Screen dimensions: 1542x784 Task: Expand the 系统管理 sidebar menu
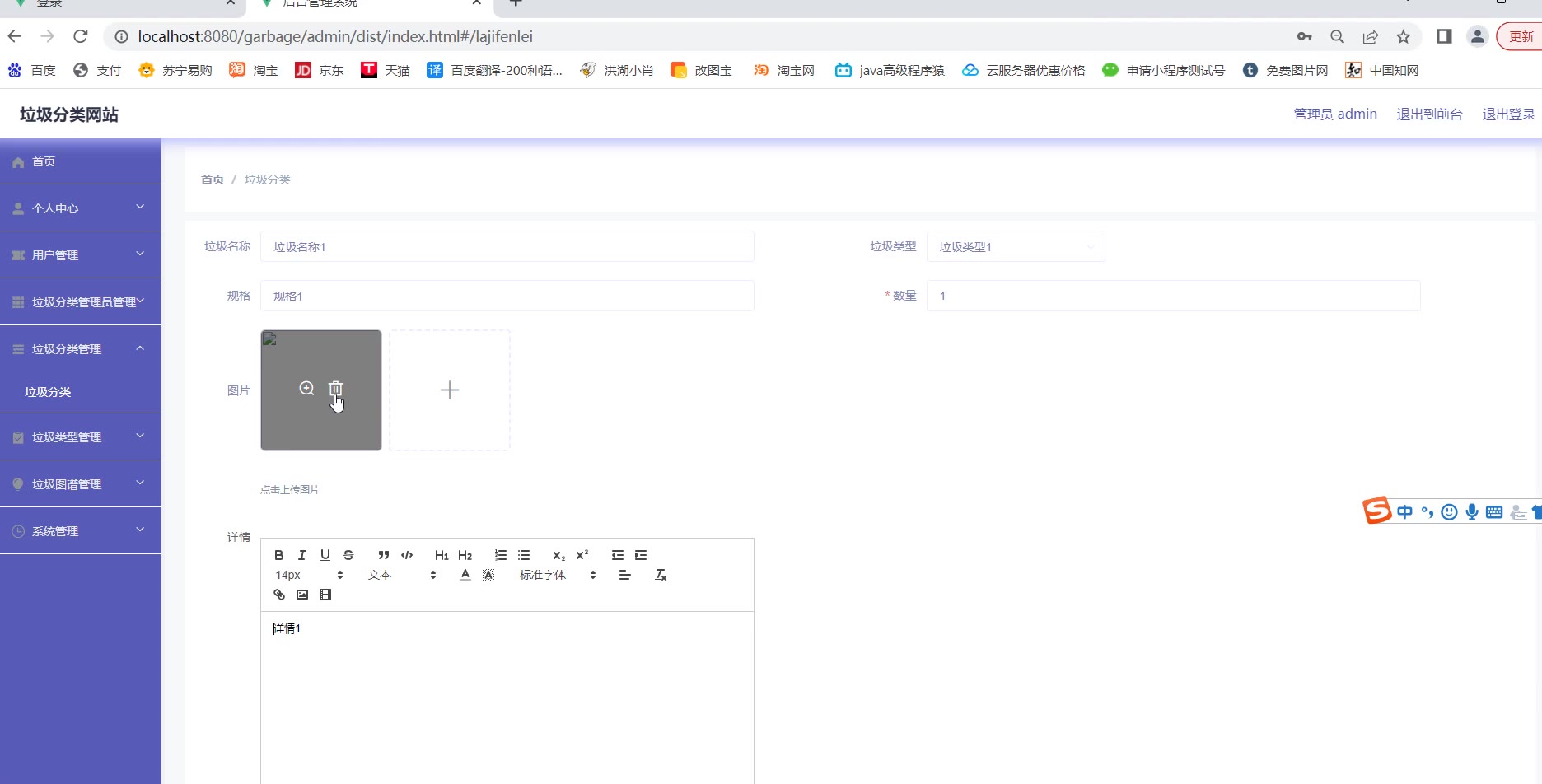point(81,531)
